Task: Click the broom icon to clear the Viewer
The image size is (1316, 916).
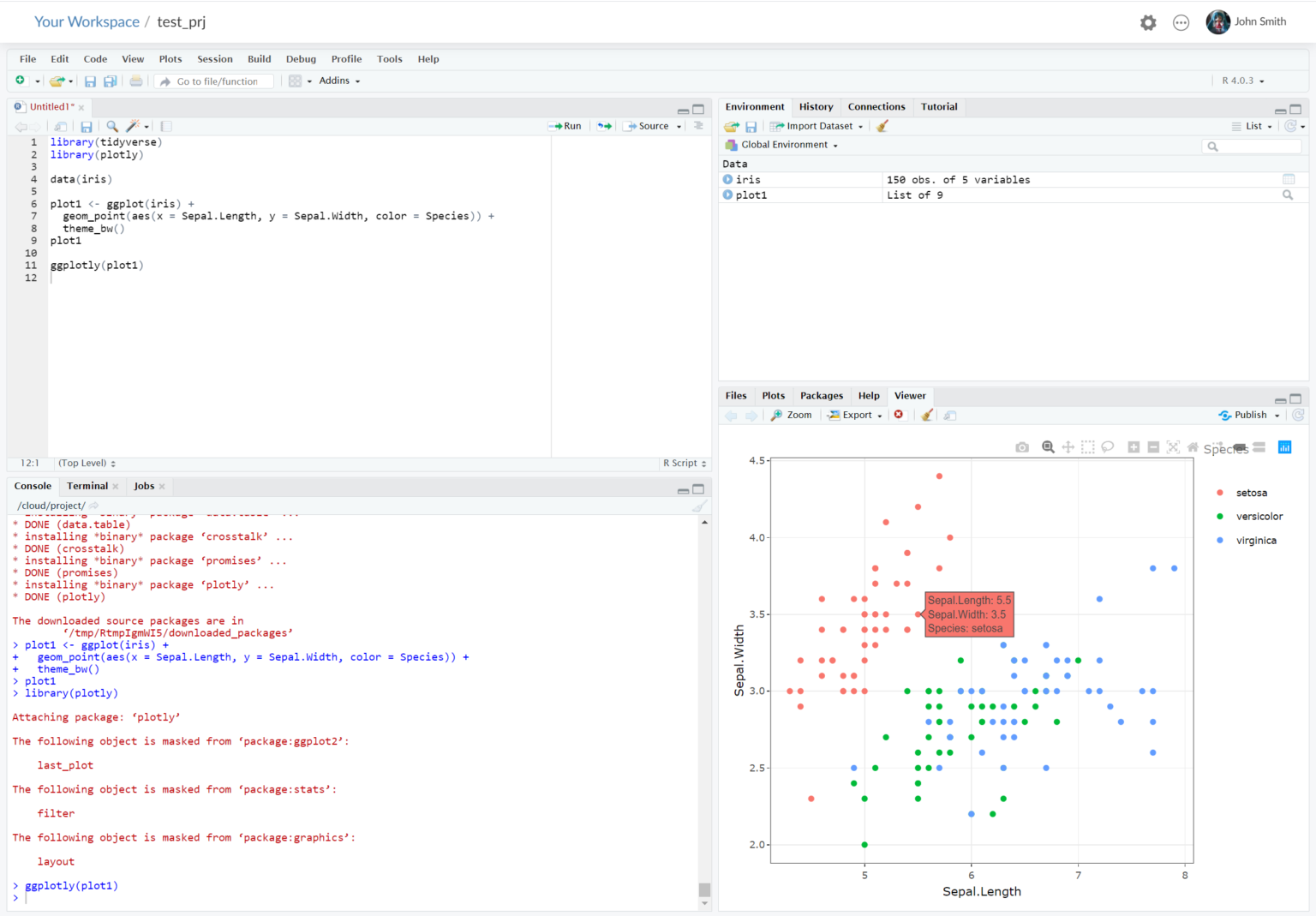Action: click(926, 415)
